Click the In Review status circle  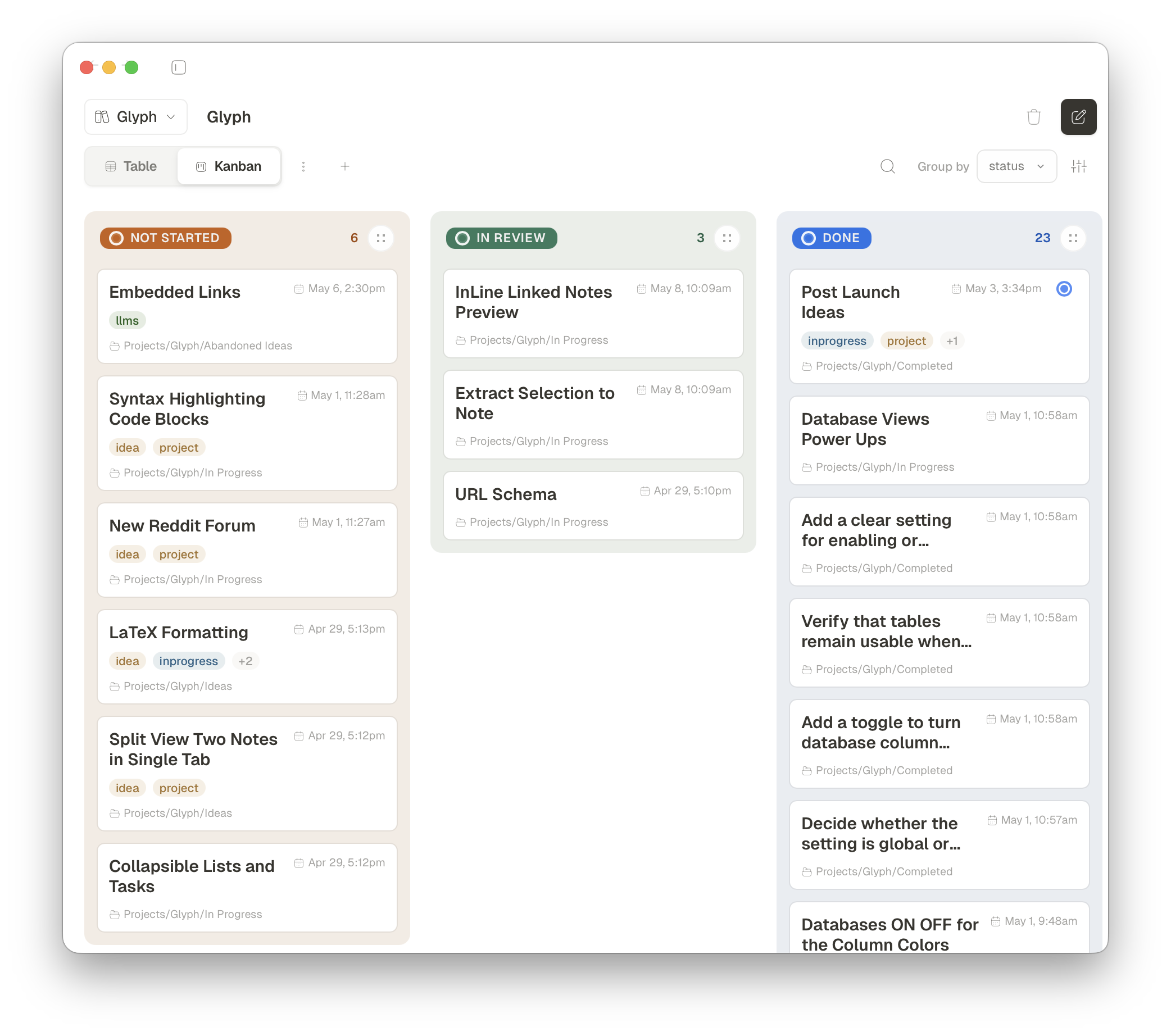(462, 238)
